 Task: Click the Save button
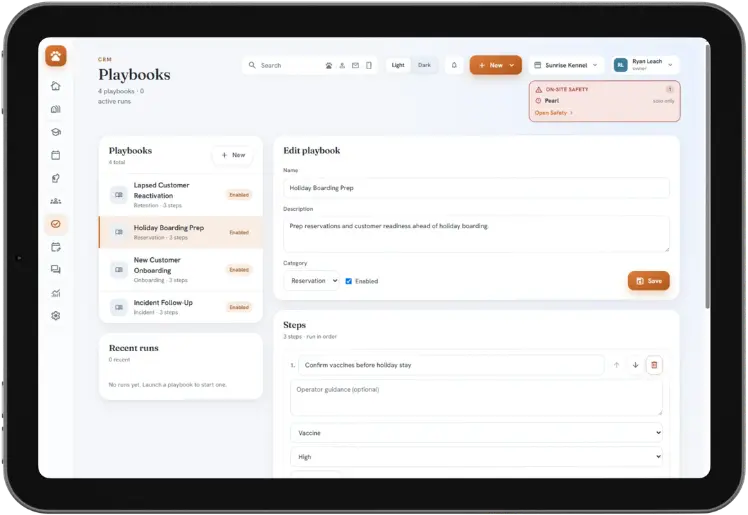648,281
